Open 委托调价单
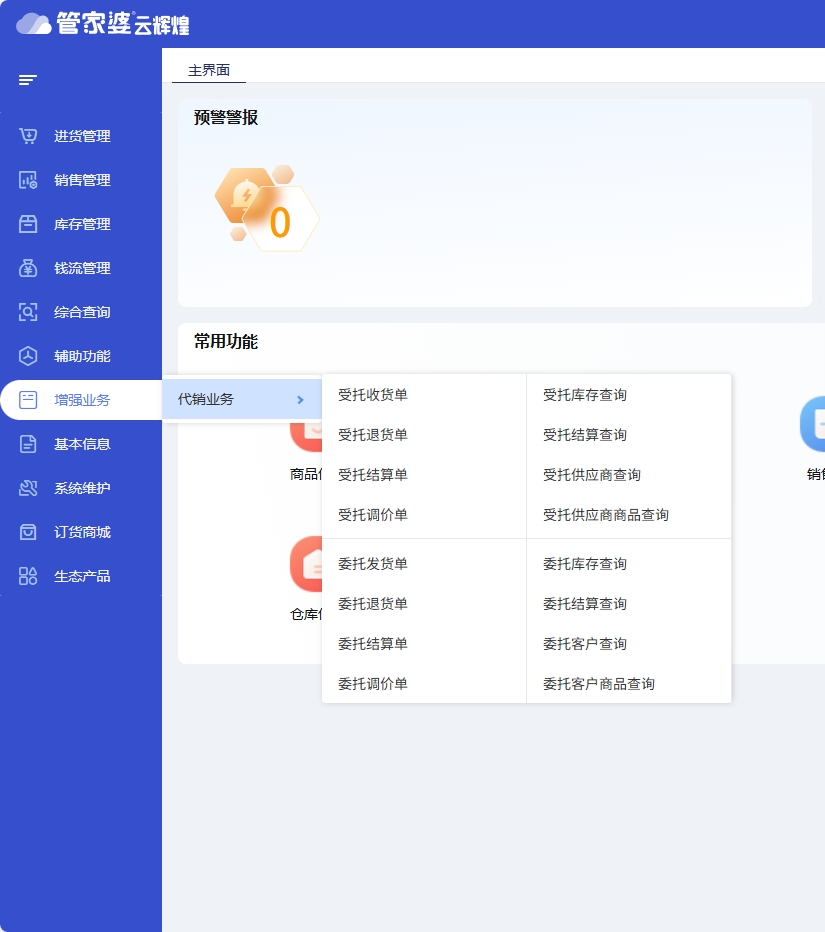Screen dimensions: 825x932 pyautogui.click(x=373, y=684)
